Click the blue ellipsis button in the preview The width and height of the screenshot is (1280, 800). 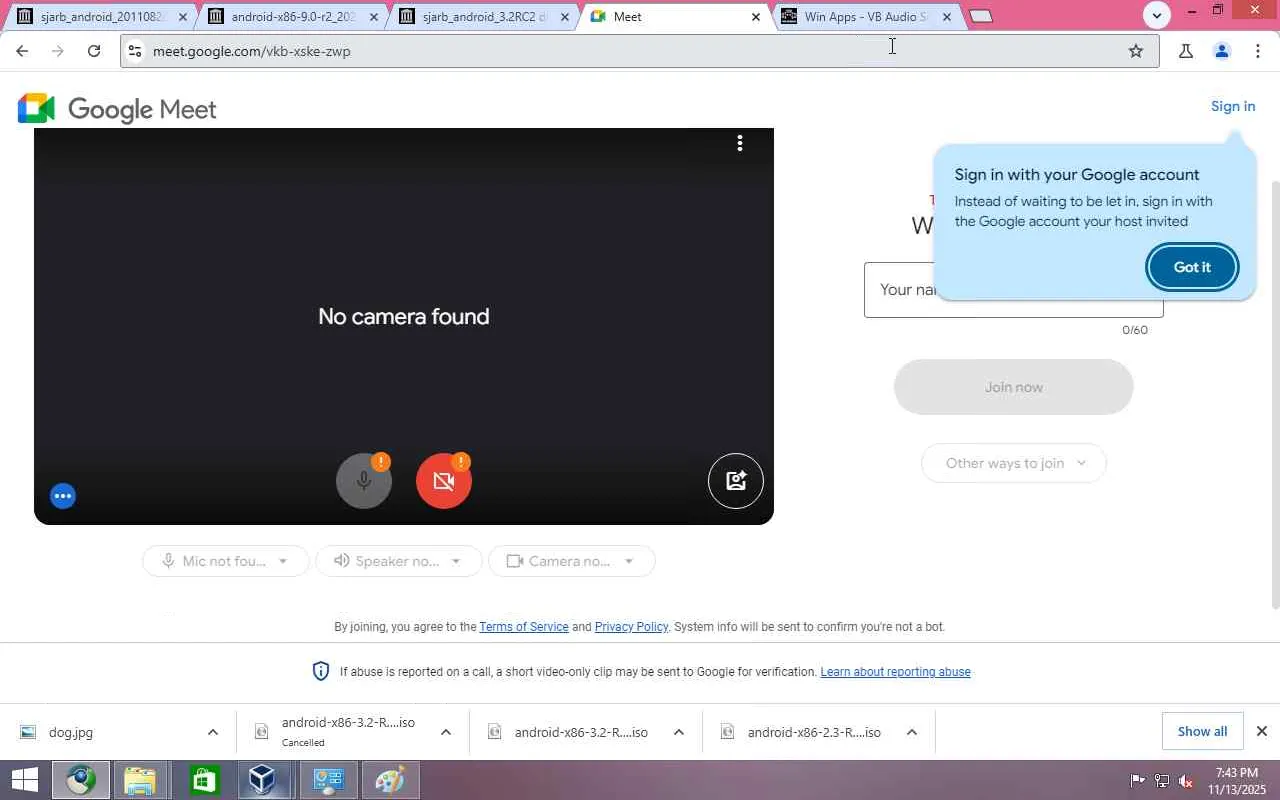pyautogui.click(x=63, y=496)
